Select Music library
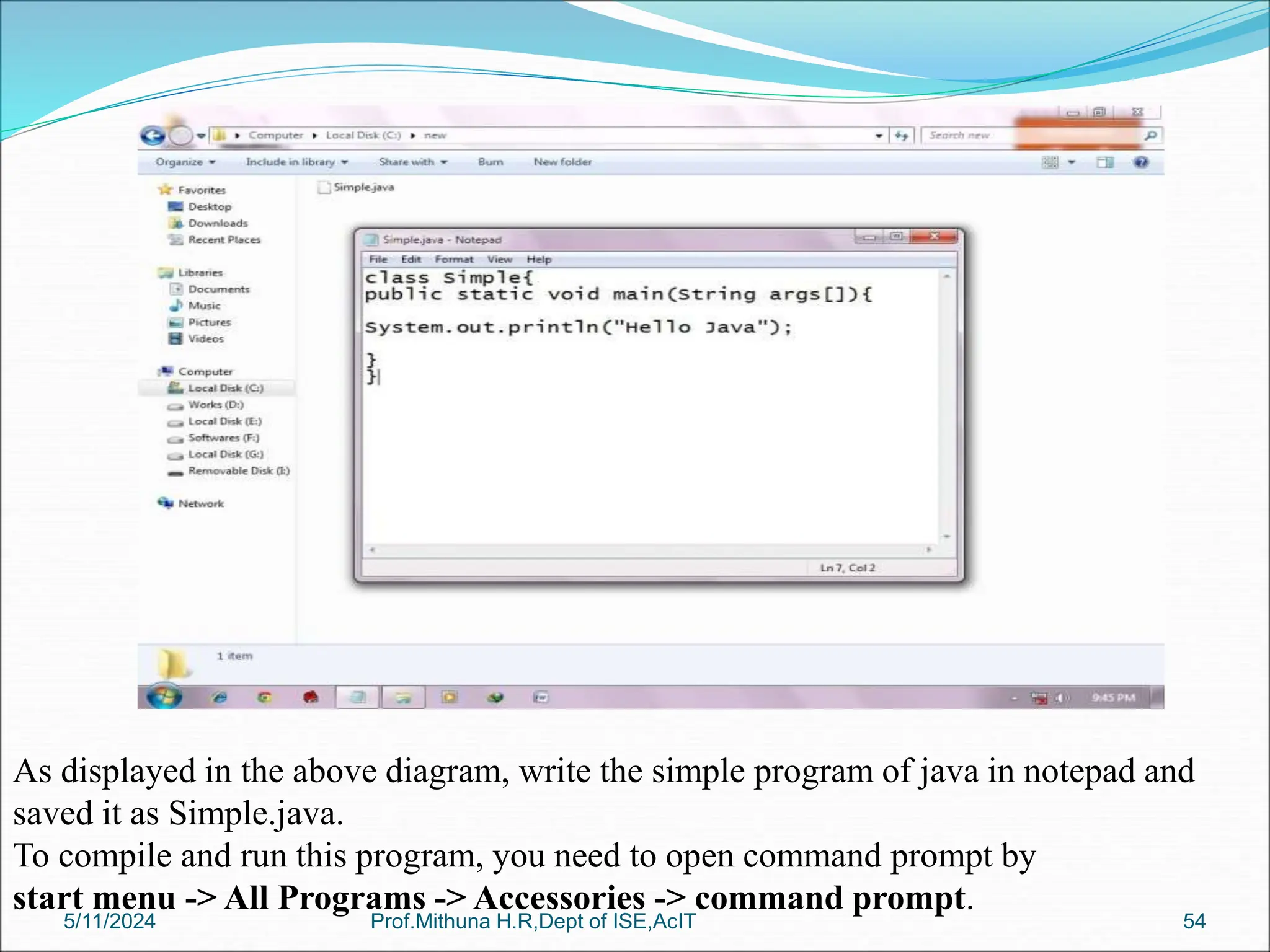The width and height of the screenshot is (1270, 952). point(195,306)
